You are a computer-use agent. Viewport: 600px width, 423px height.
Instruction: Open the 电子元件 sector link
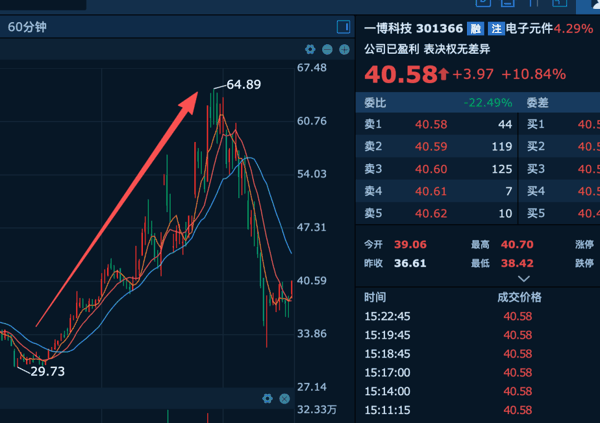pos(529,28)
